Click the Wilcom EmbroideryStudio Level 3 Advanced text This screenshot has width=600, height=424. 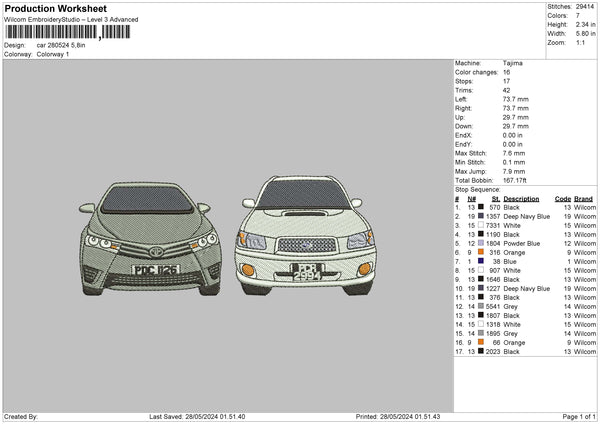[x=71, y=19]
